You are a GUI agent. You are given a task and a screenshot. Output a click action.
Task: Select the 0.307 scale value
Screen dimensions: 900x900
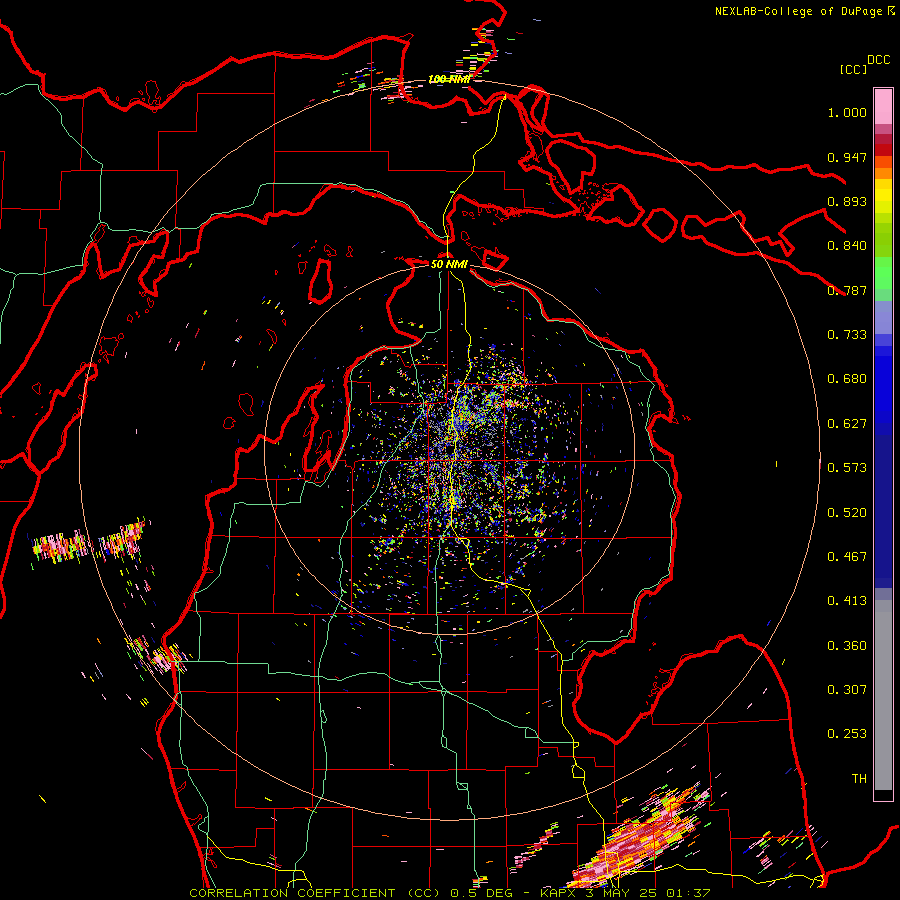point(847,690)
